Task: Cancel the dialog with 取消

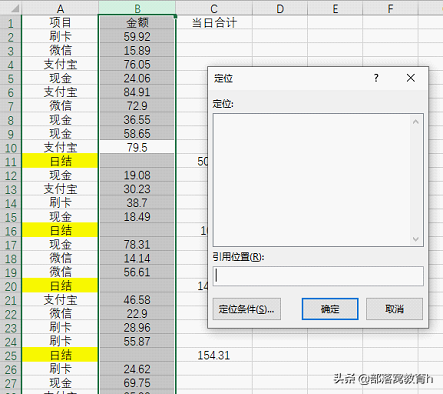Action: point(394,309)
